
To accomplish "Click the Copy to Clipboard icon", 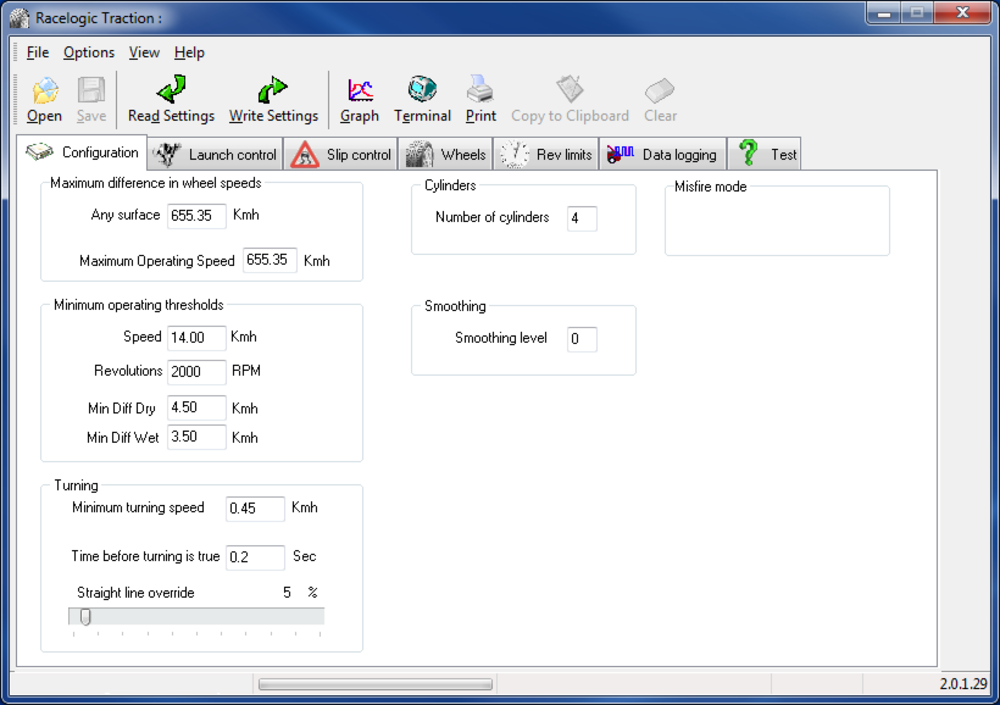I will (570, 89).
